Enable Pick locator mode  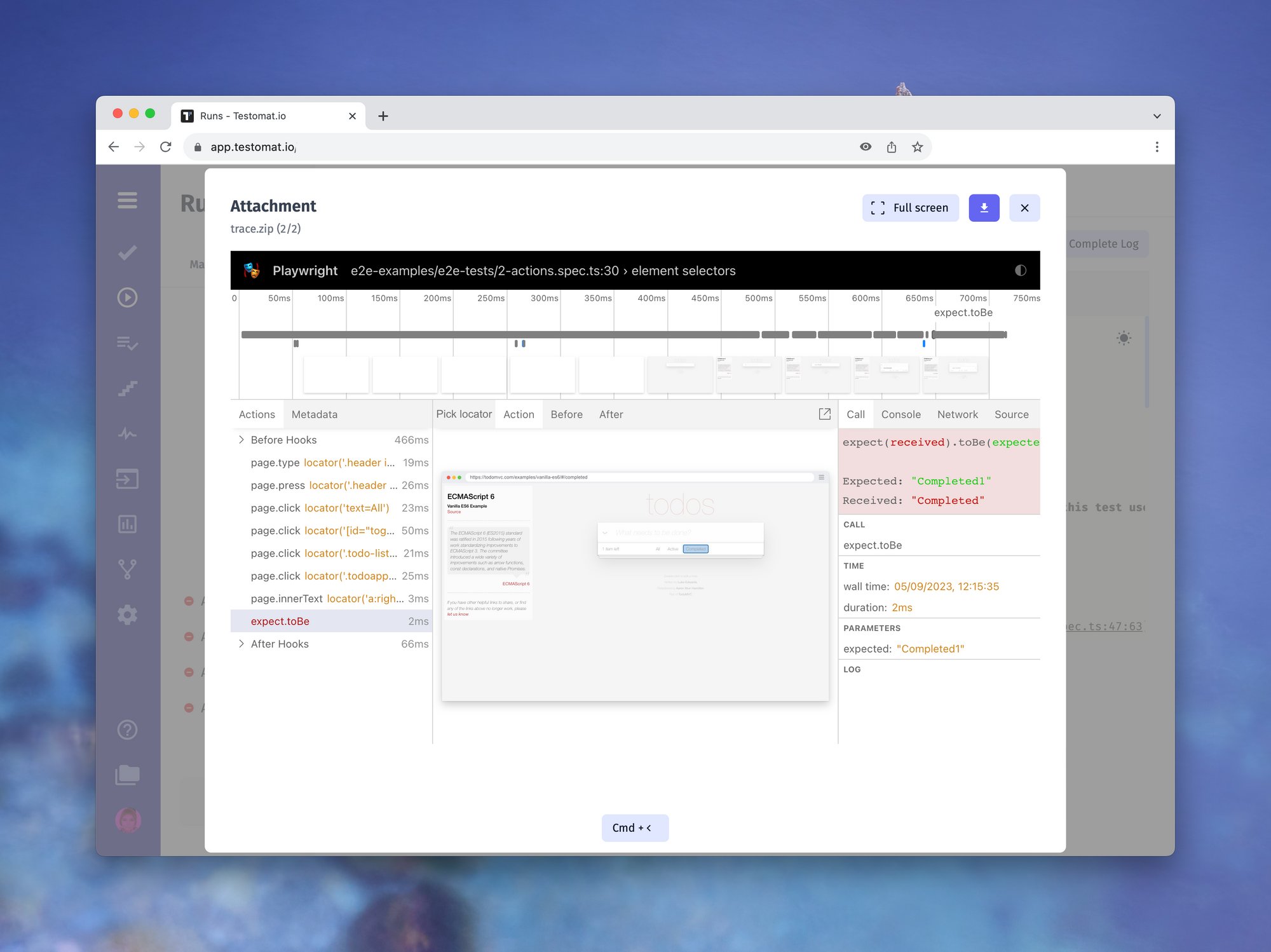463,414
